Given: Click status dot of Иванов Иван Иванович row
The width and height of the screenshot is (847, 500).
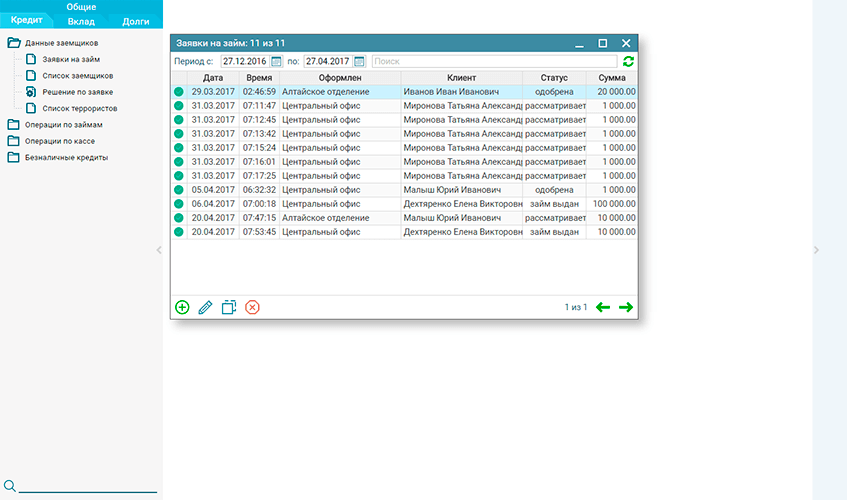Looking at the screenshot, I should (x=179, y=92).
